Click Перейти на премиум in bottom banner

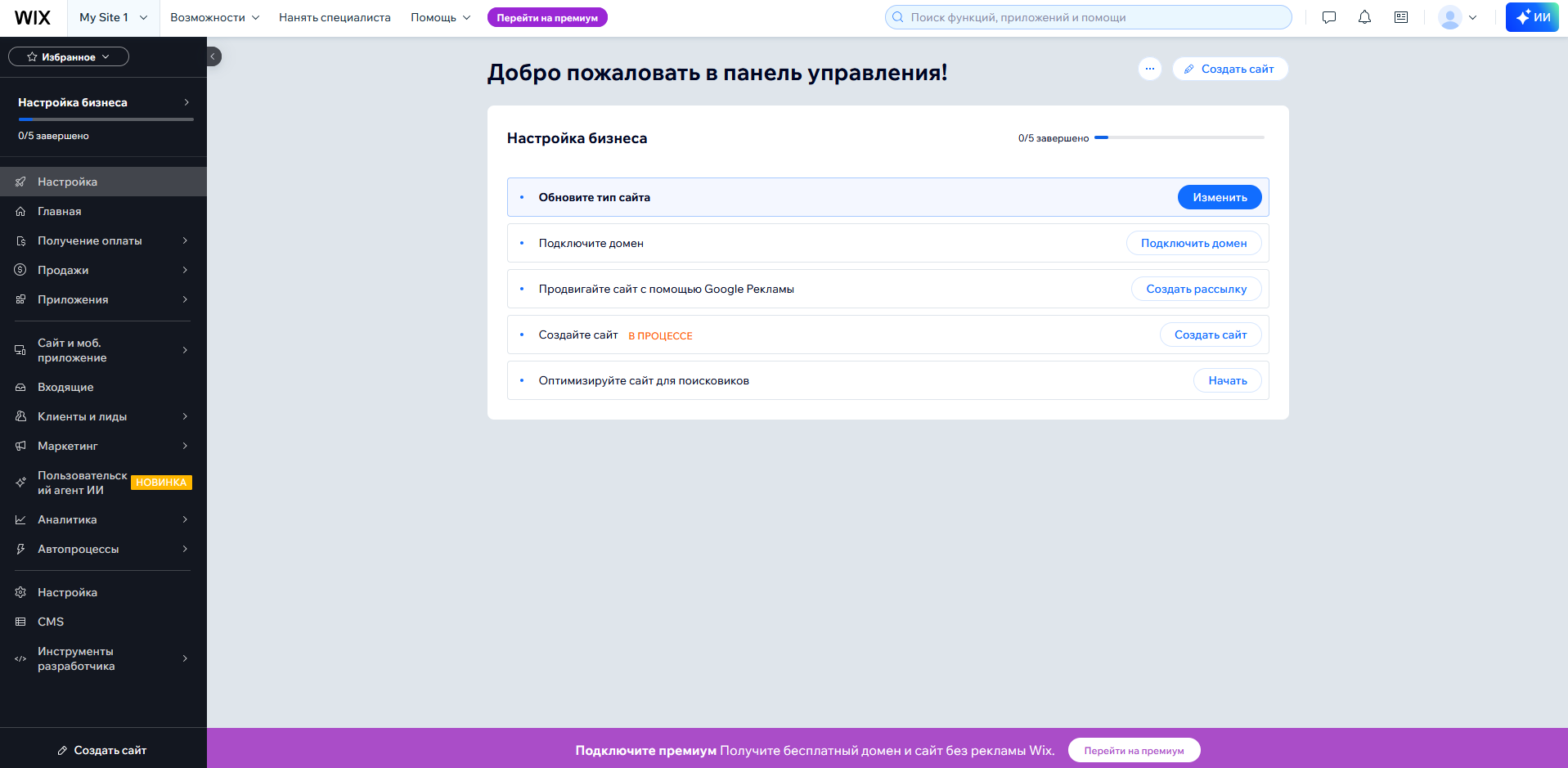pyautogui.click(x=1134, y=750)
